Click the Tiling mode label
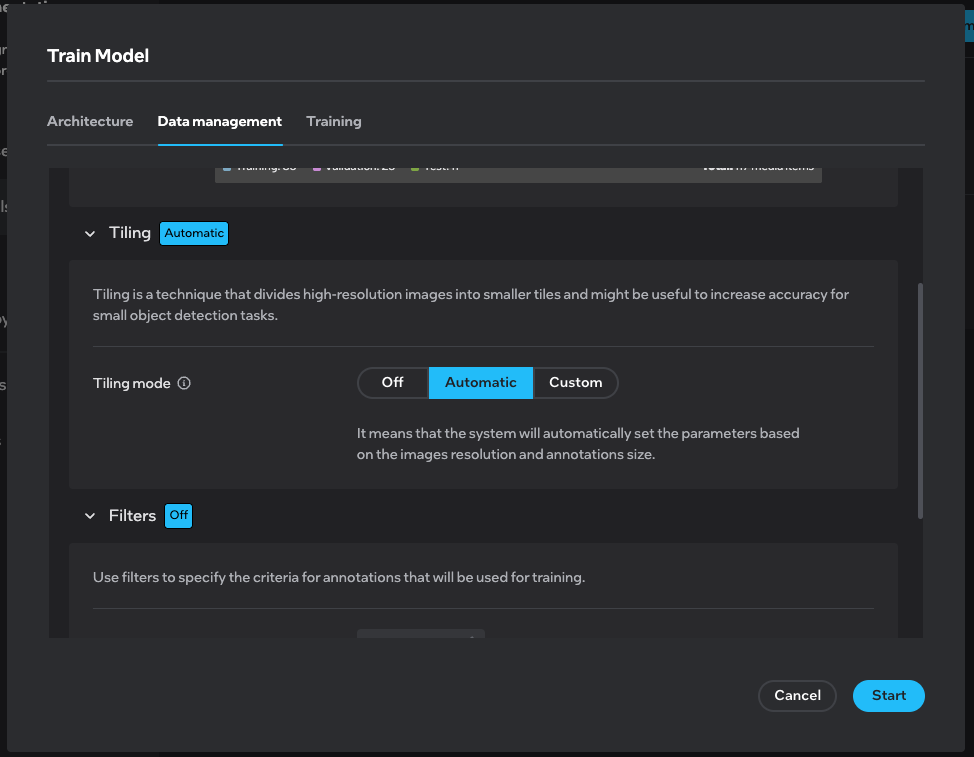Image resolution: width=974 pixels, height=757 pixels. (132, 383)
